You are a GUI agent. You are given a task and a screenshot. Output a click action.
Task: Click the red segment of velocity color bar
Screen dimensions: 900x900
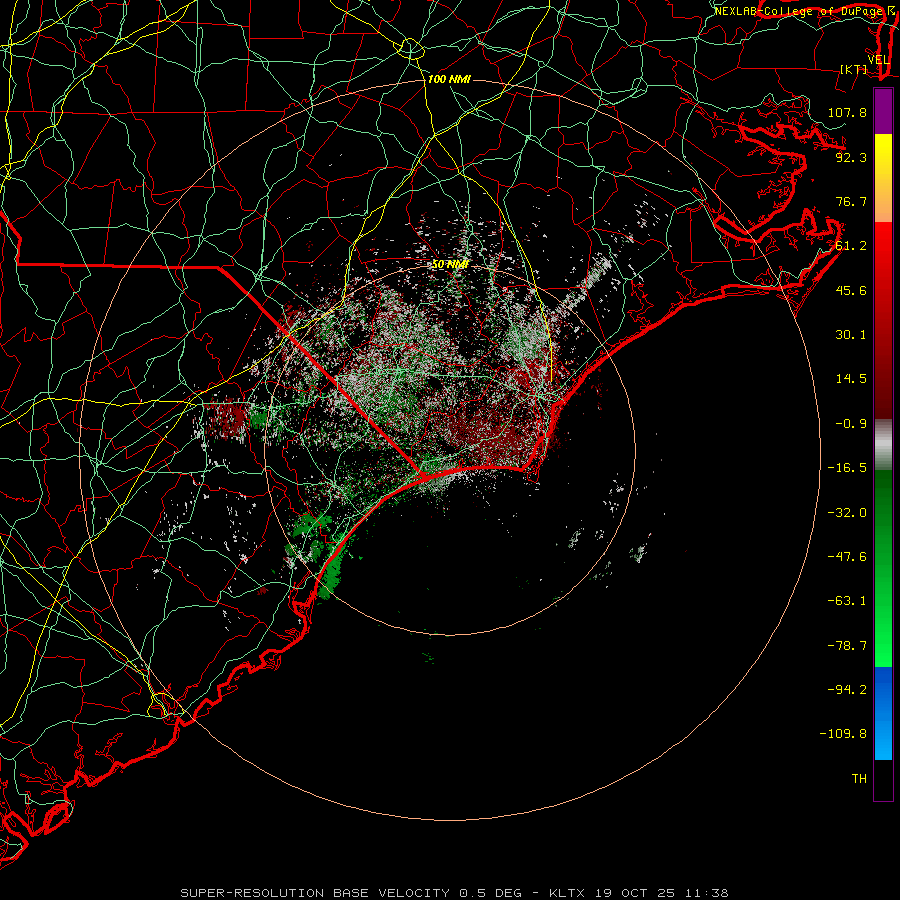click(883, 320)
